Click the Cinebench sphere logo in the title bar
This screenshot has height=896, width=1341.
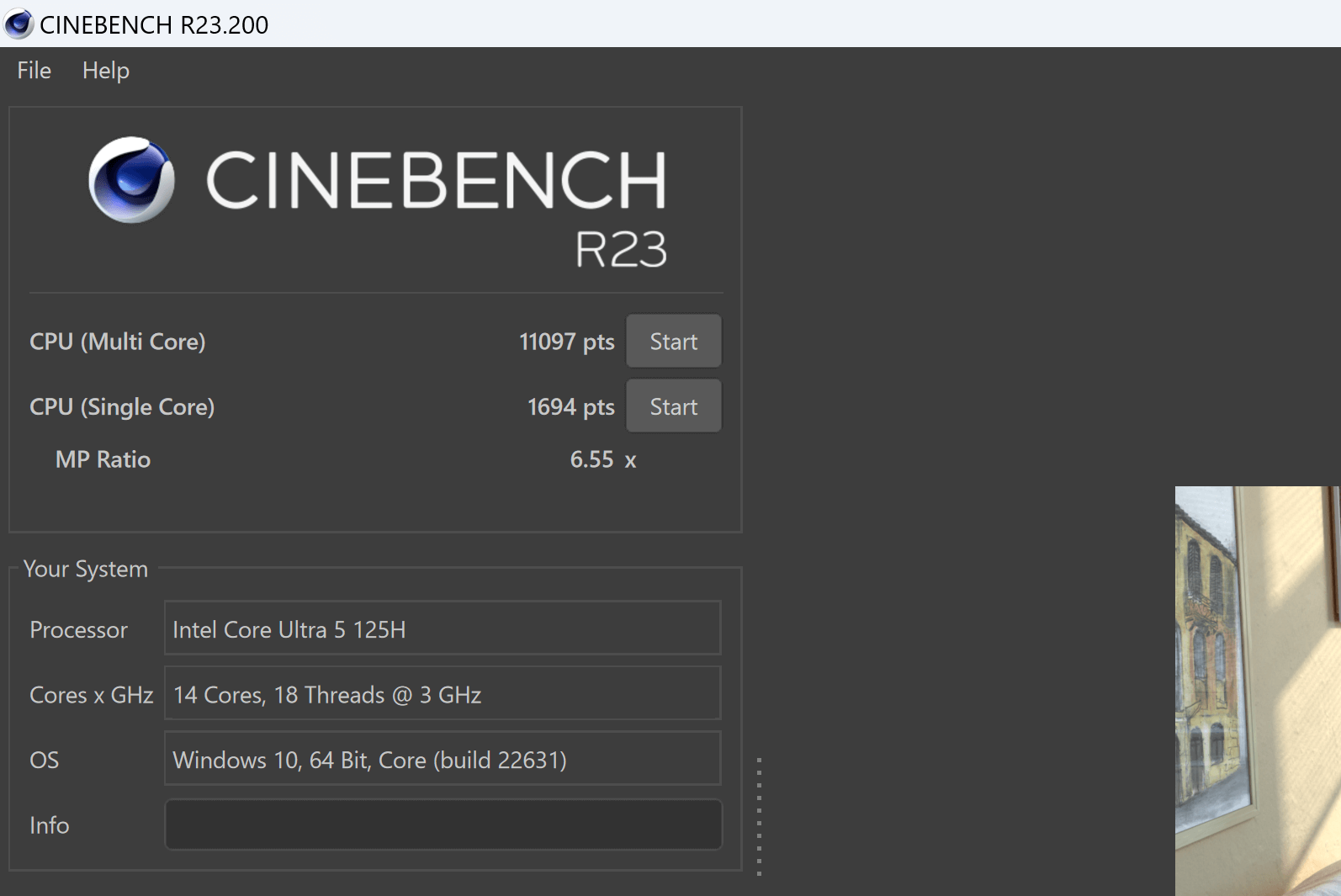19,24
